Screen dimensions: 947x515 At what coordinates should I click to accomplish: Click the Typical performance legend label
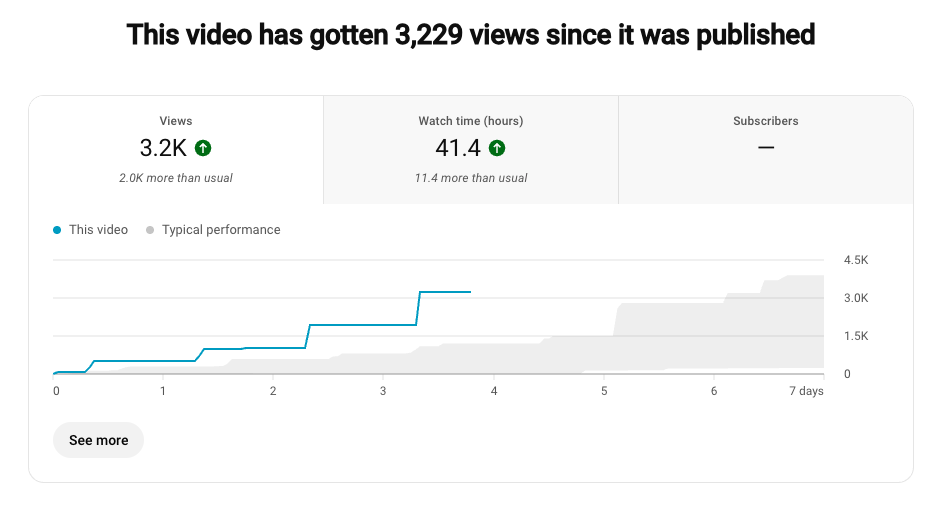(221, 230)
